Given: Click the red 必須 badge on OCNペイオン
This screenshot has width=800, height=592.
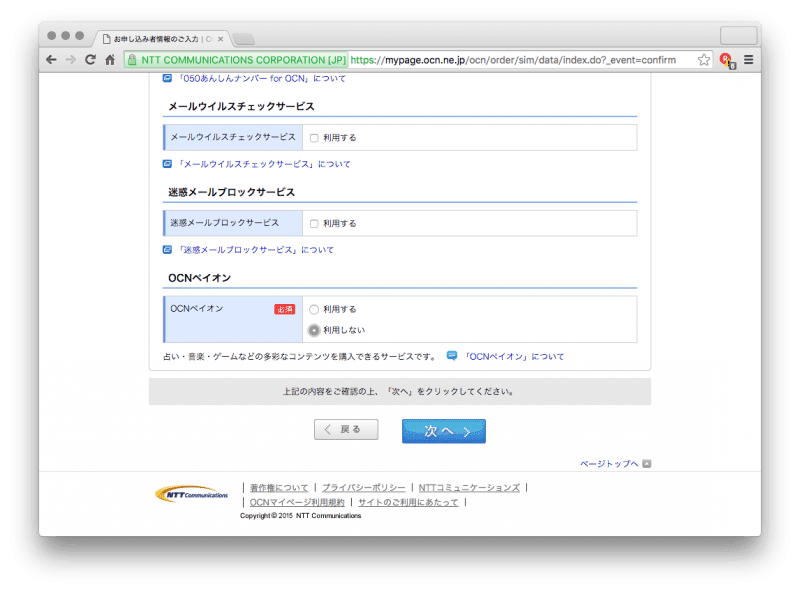Looking at the screenshot, I should (x=285, y=309).
